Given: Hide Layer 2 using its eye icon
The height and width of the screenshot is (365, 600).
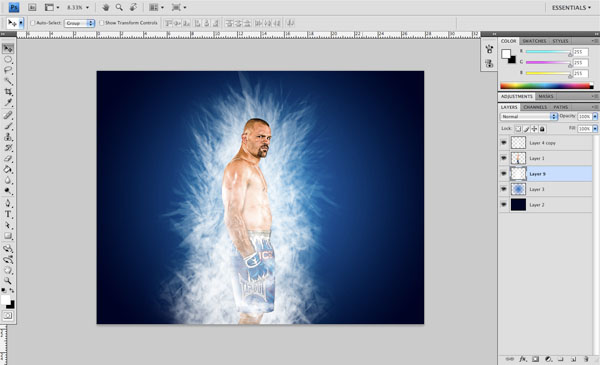Looking at the screenshot, I should pos(504,205).
